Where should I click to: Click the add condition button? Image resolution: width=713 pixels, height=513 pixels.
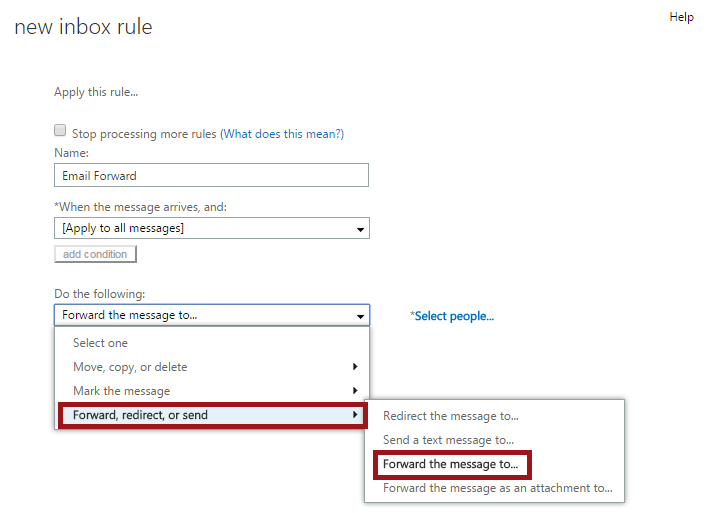(x=95, y=254)
